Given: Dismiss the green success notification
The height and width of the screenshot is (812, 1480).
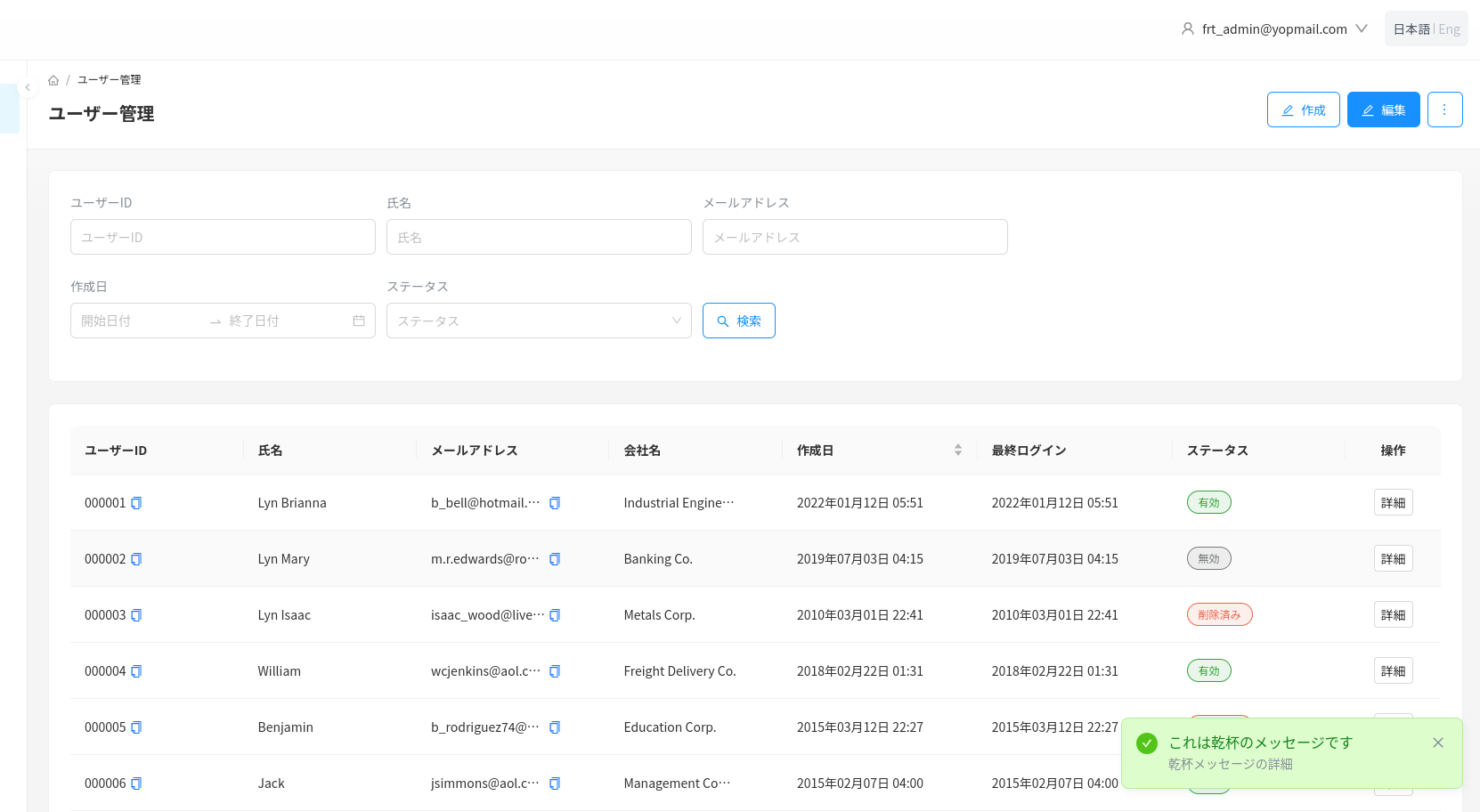Looking at the screenshot, I should [x=1437, y=743].
